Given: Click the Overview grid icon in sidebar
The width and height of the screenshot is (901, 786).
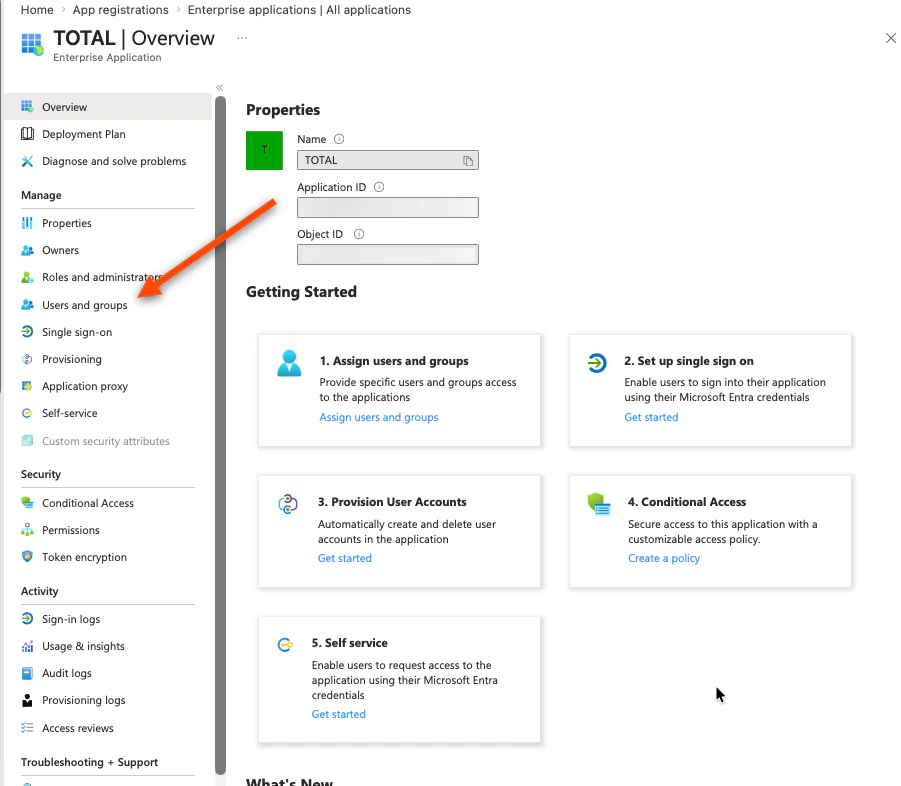Looking at the screenshot, I should pyautogui.click(x=27, y=106).
